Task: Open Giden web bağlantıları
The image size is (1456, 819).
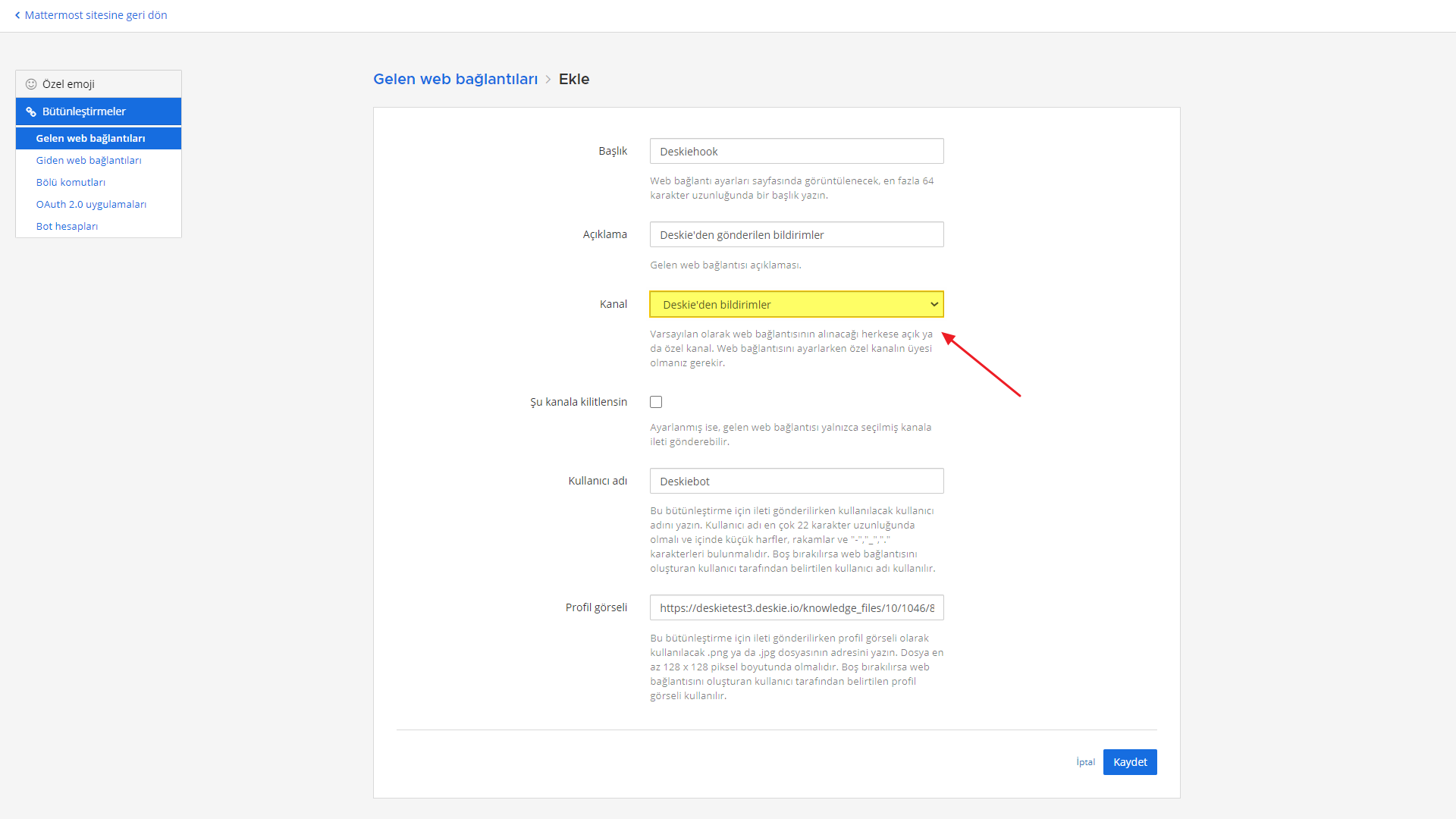Action: 89,160
